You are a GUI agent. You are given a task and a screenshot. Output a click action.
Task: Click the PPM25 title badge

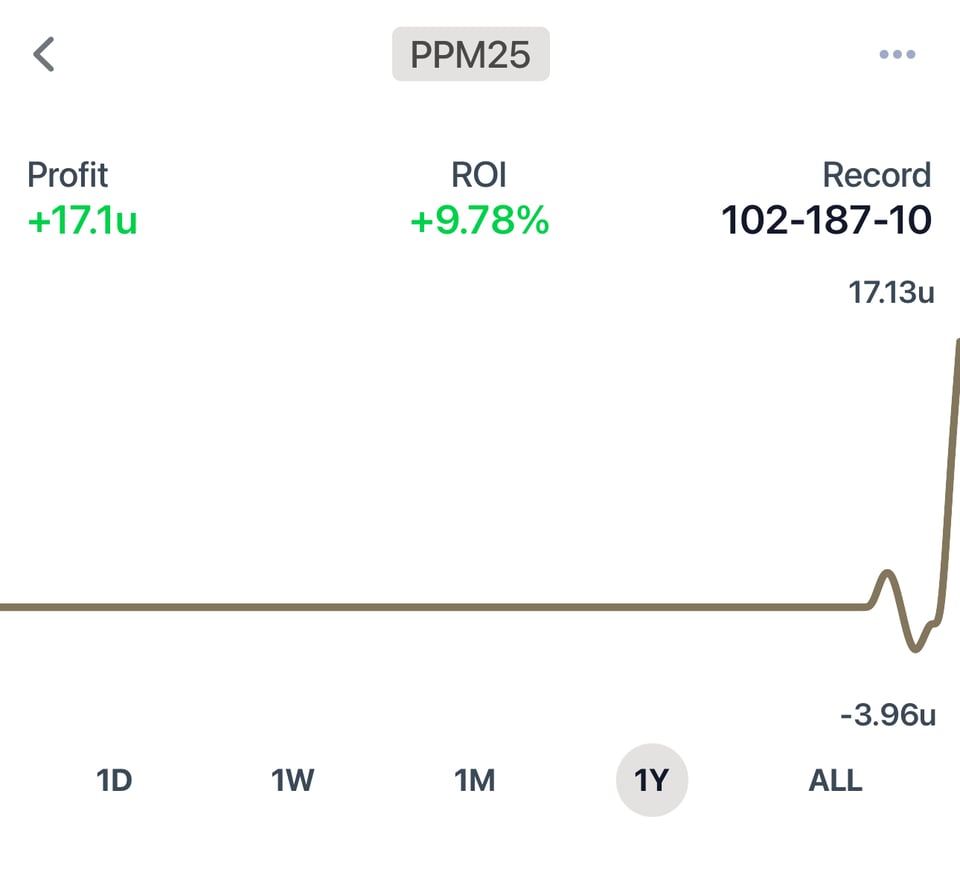coord(471,55)
